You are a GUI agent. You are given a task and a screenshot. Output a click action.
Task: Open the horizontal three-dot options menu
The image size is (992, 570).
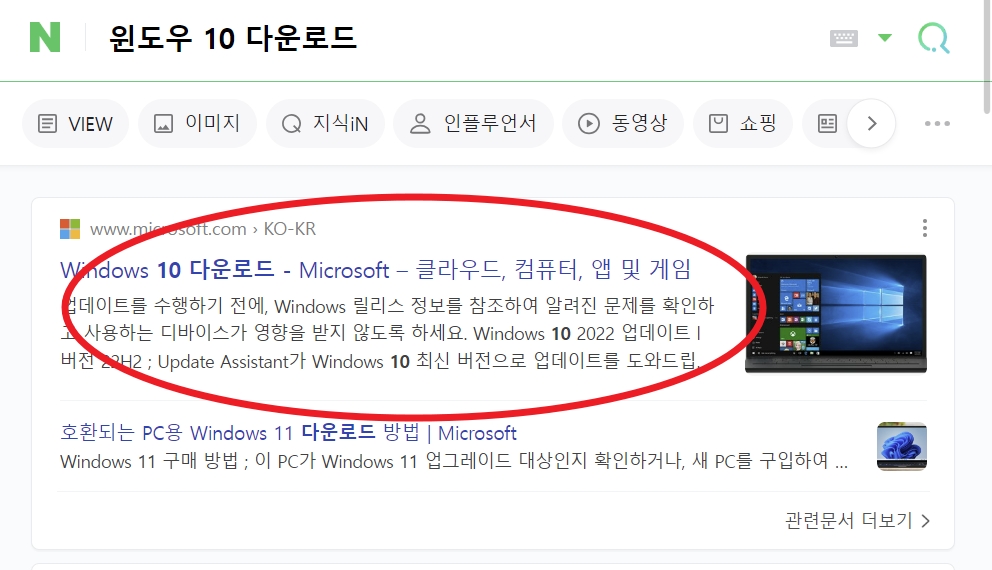[937, 123]
